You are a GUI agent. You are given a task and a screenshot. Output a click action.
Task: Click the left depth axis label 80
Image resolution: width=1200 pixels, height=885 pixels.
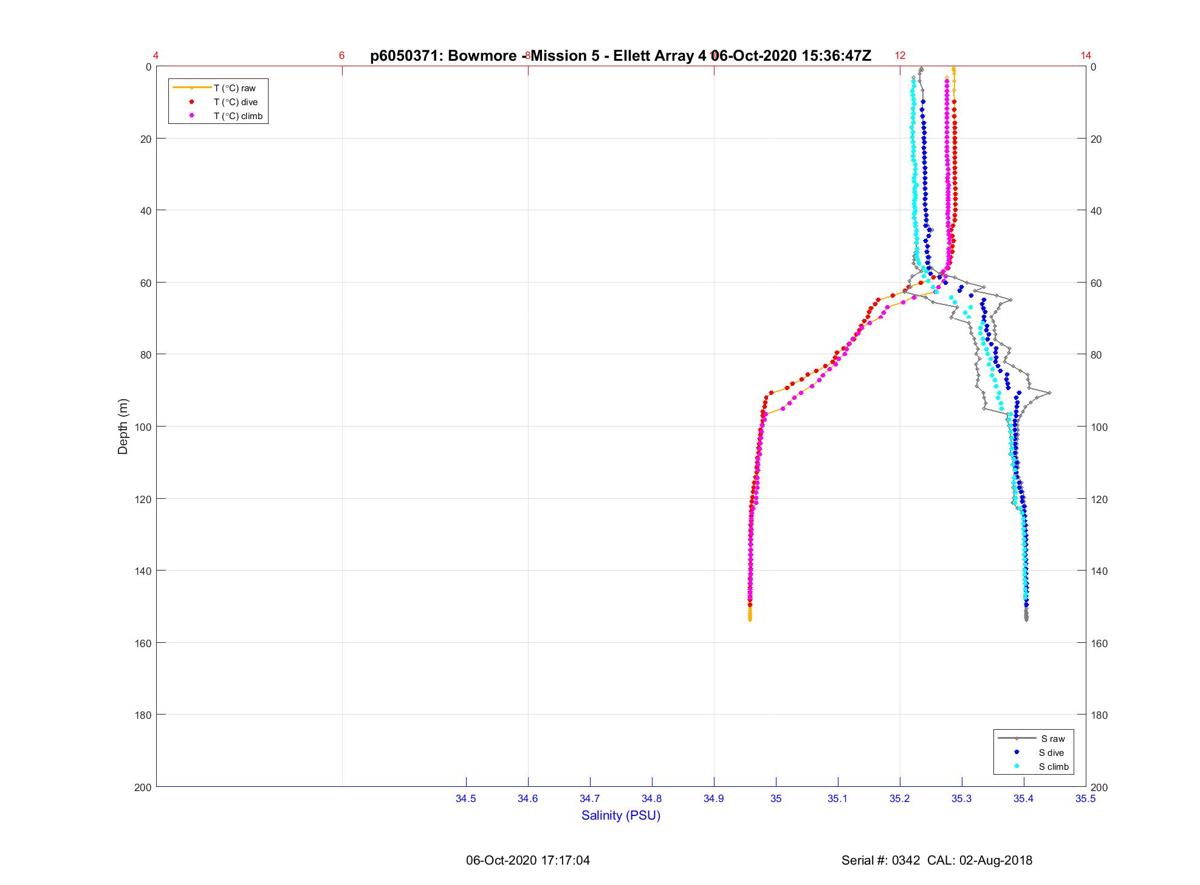point(144,355)
